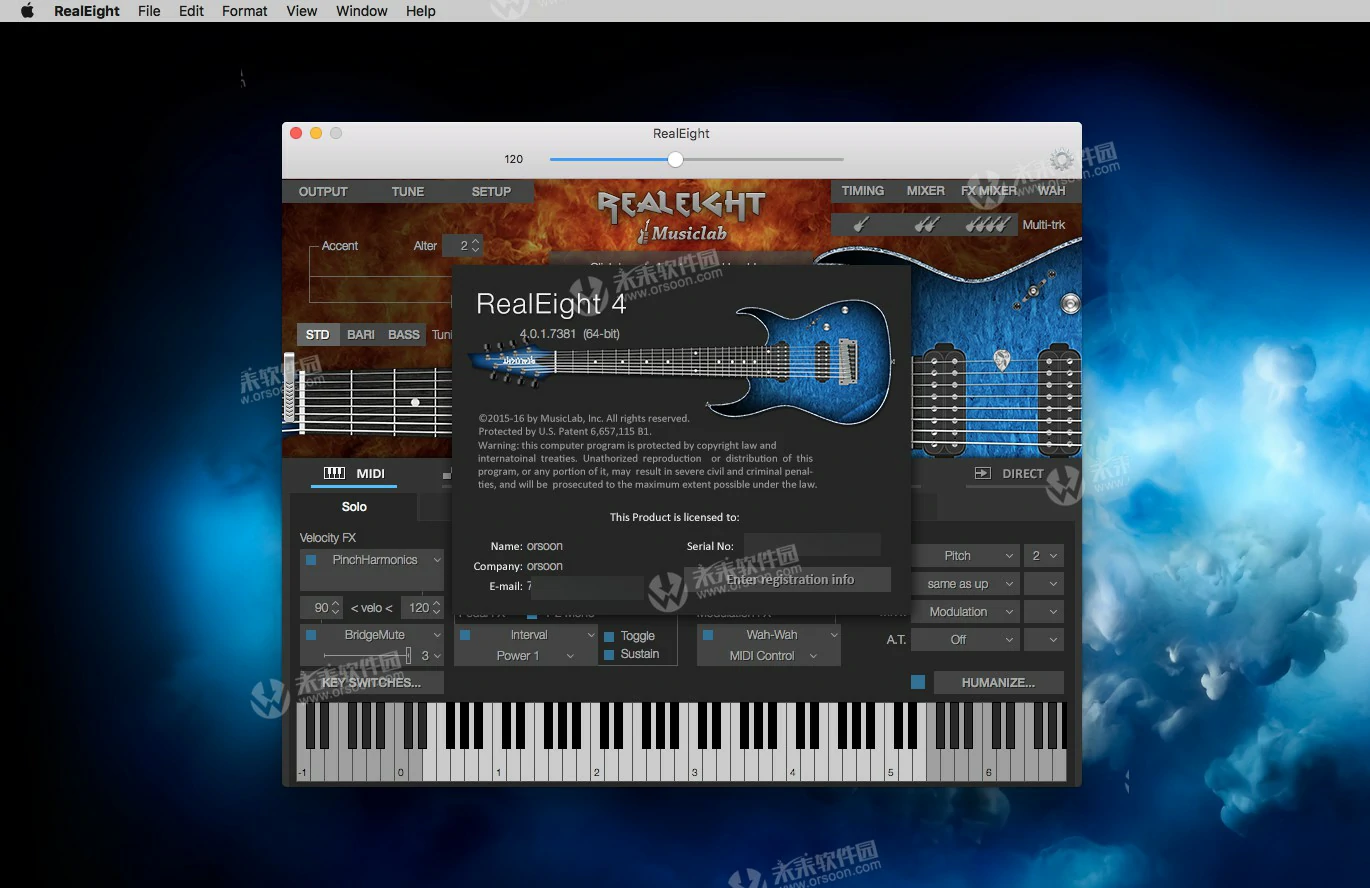This screenshot has height=888, width=1370.
Task: Select the quadruple guitar track mode icon
Action: click(x=987, y=225)
